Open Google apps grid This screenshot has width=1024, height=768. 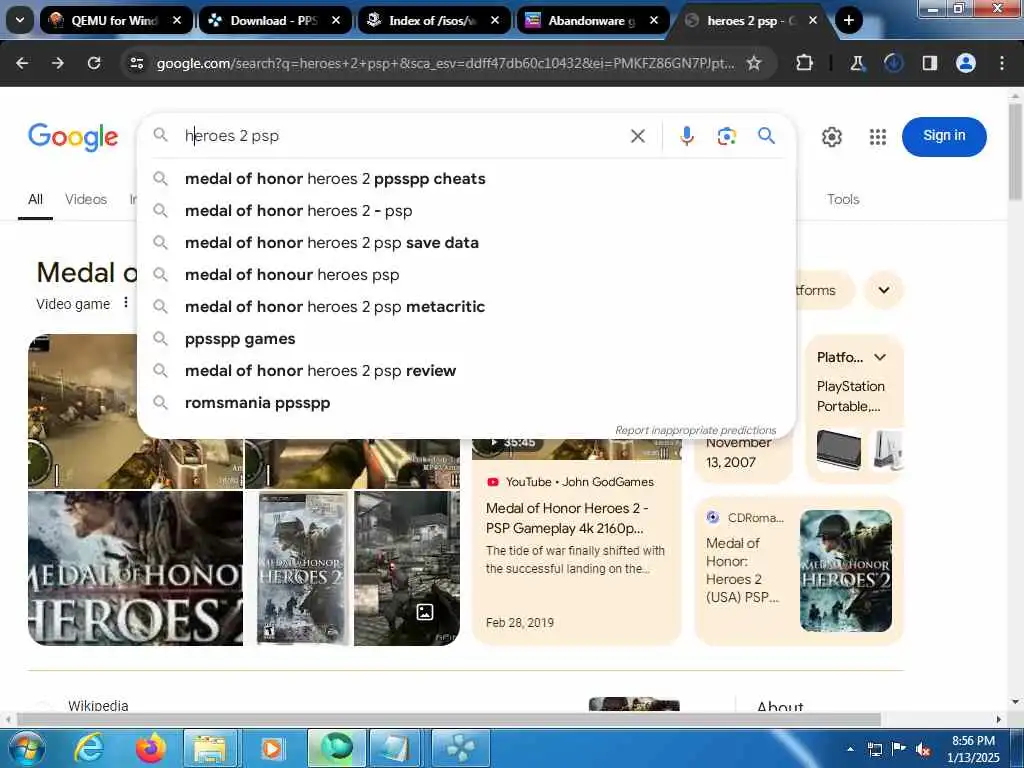point(878,136)
